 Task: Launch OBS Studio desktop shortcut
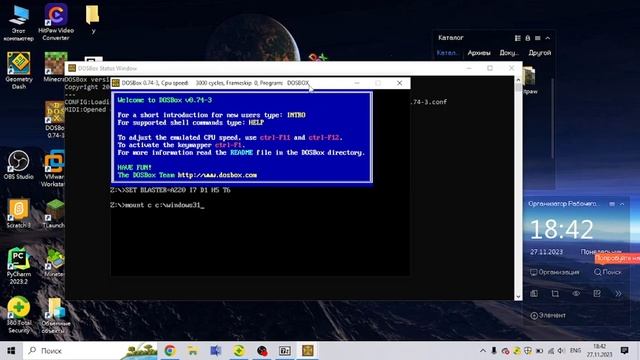(x=18, y=165)
